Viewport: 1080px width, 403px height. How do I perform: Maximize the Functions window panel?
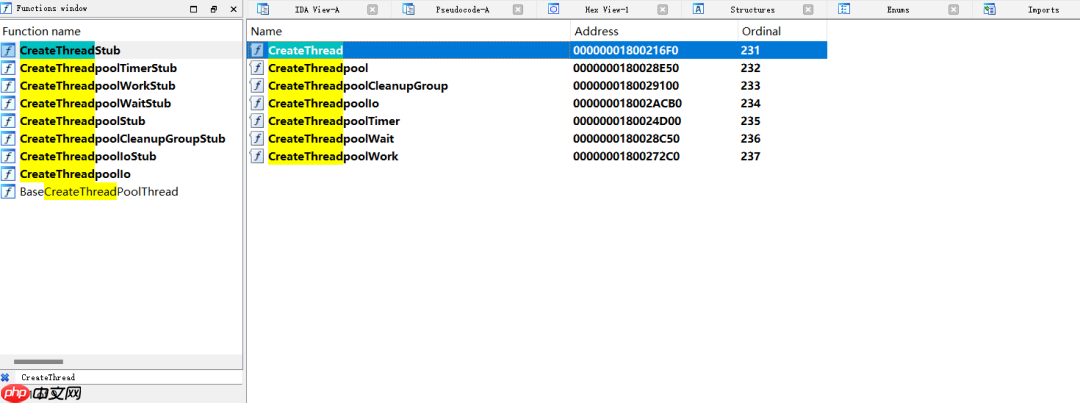194,10
